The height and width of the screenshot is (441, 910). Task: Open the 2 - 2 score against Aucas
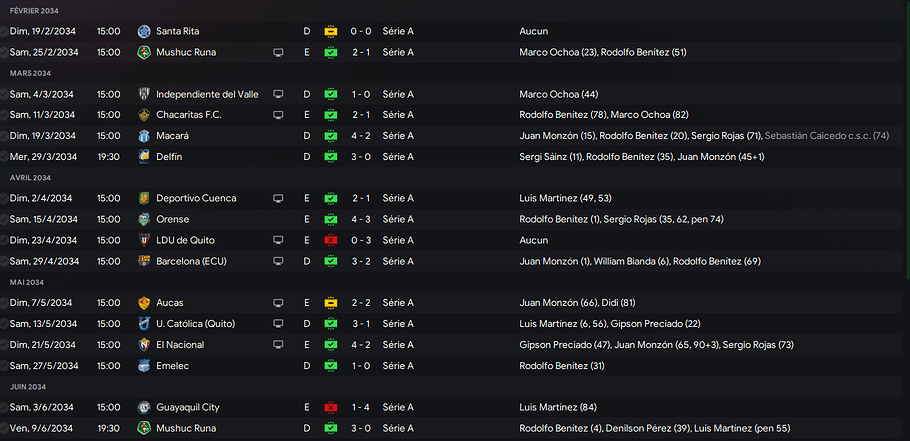361,303
